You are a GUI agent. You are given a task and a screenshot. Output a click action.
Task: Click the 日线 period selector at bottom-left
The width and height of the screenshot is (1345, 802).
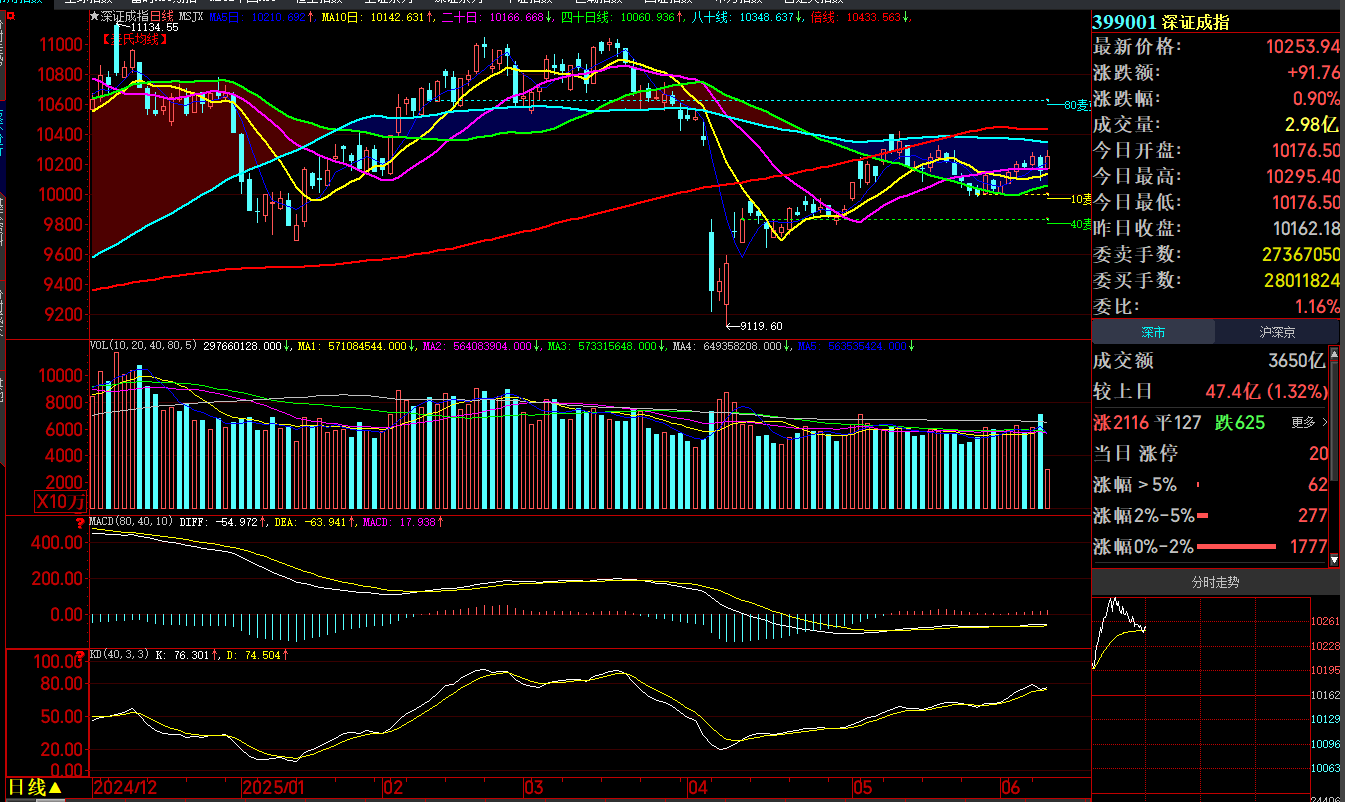tap(35, 788)
